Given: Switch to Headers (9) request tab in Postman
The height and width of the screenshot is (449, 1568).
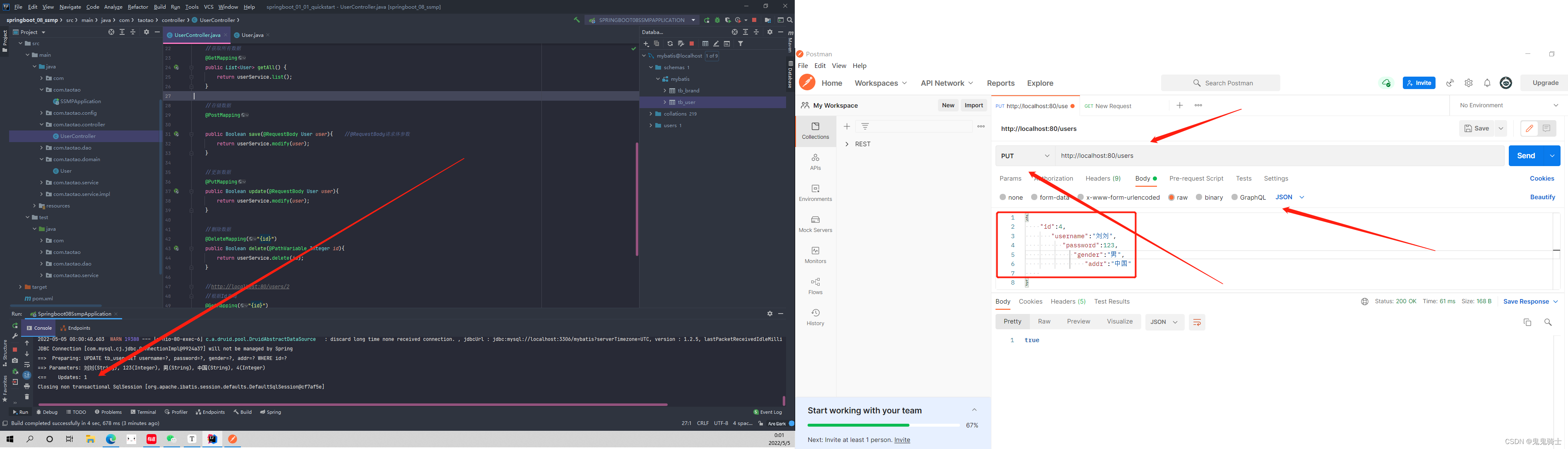Looking at the screenshot, I should [x=1103, y=179].
